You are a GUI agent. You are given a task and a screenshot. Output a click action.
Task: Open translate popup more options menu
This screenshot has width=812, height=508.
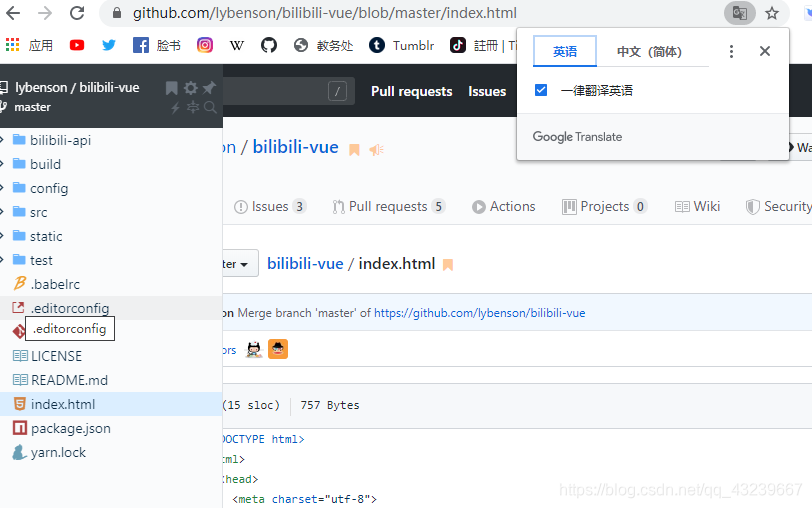click(731, 51)
